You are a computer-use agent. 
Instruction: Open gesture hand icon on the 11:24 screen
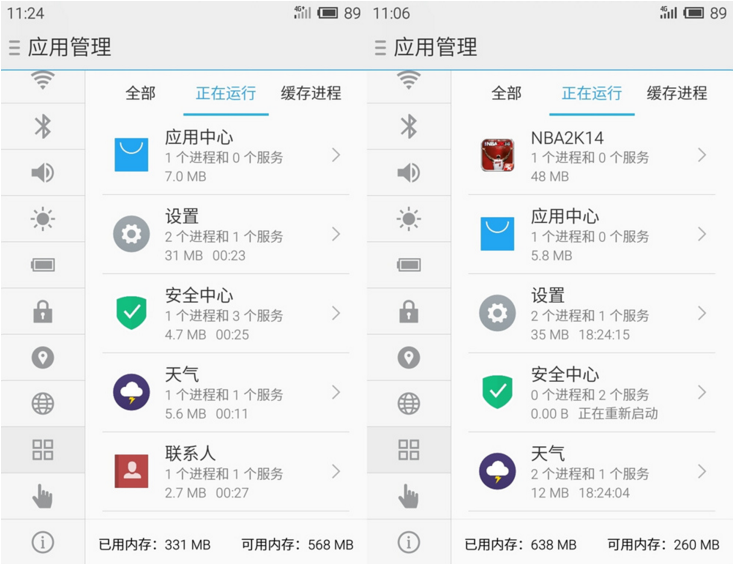(42, 495)
